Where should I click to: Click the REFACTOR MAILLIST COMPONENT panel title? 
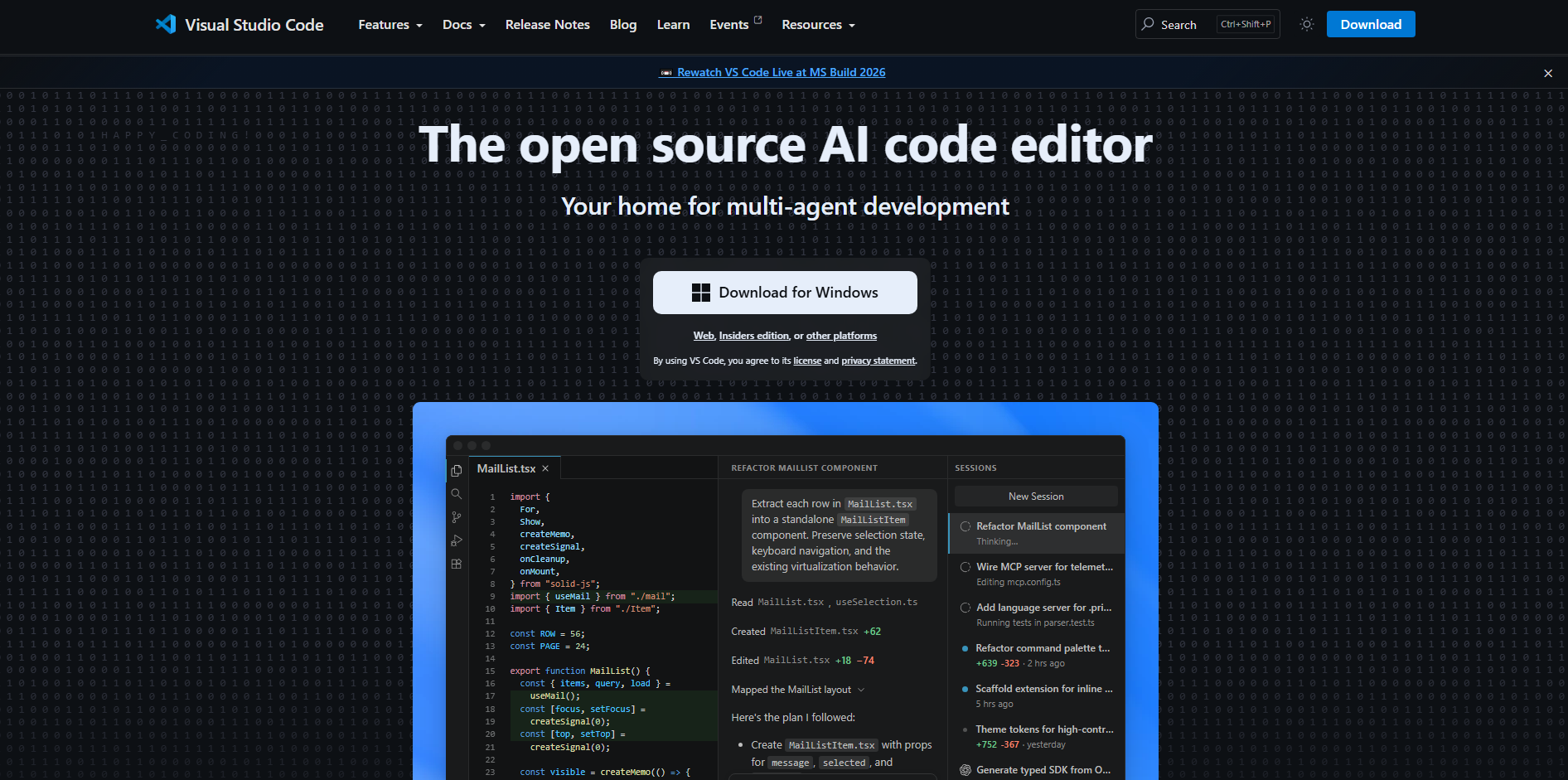pyautogui.click(x=804, y=468)
